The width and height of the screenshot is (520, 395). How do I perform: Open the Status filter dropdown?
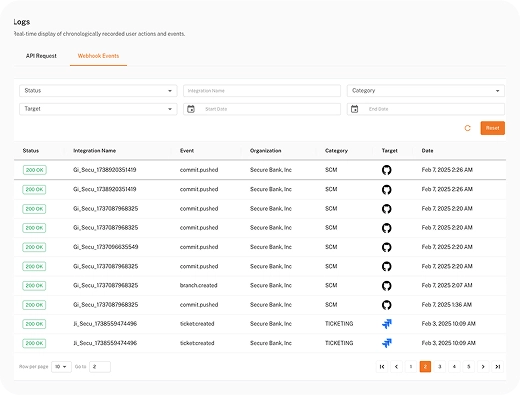[98, 91]
